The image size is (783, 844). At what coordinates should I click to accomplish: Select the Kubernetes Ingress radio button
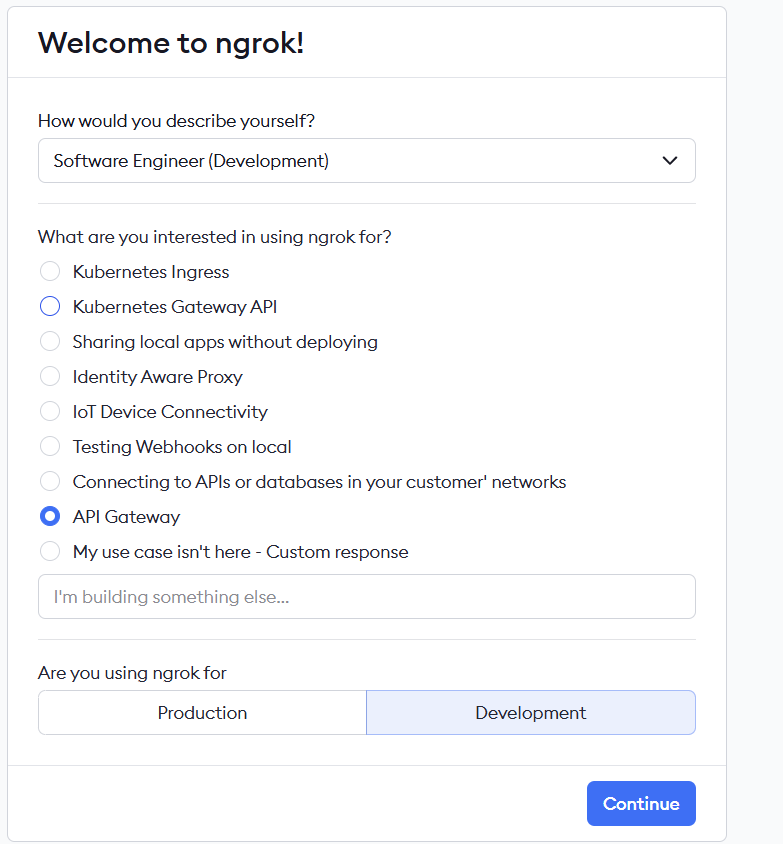tap(50, 272)
